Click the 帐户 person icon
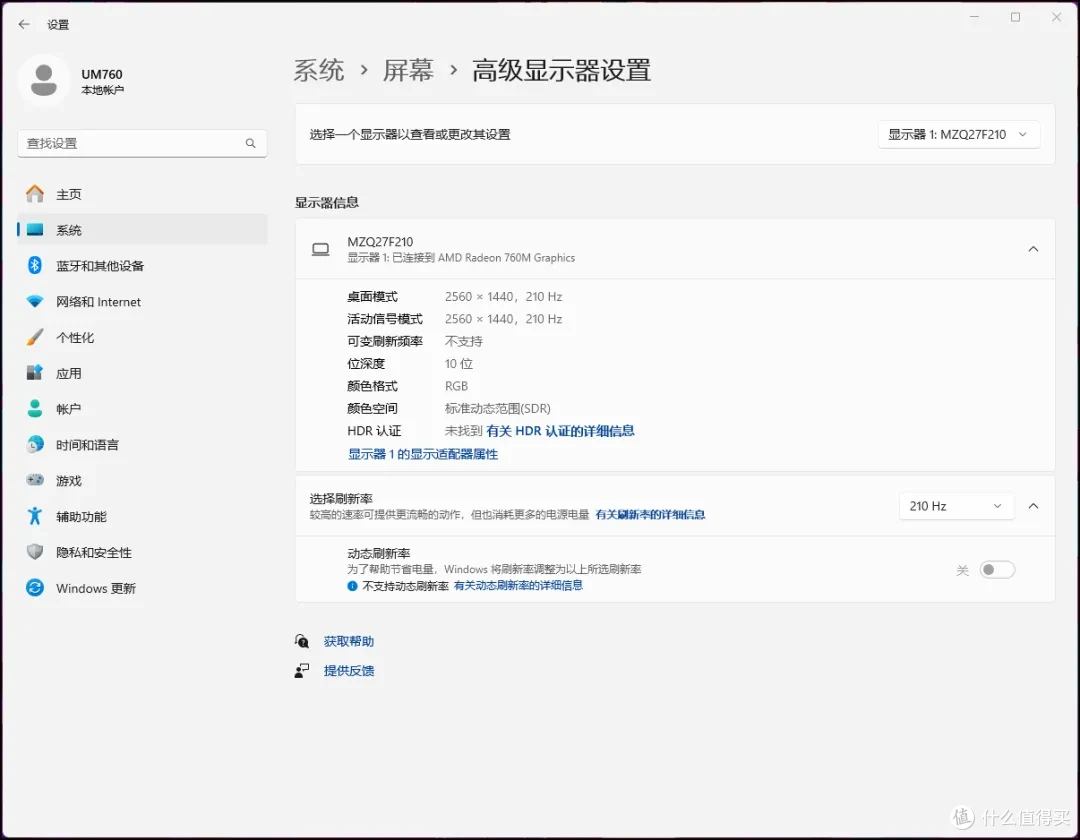Image resolution: width=1080 pixels, height=840 pixels. pos(35,408)
